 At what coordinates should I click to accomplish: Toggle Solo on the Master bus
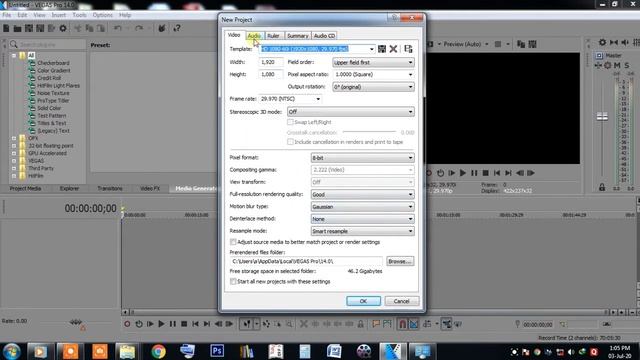point(627,65)
